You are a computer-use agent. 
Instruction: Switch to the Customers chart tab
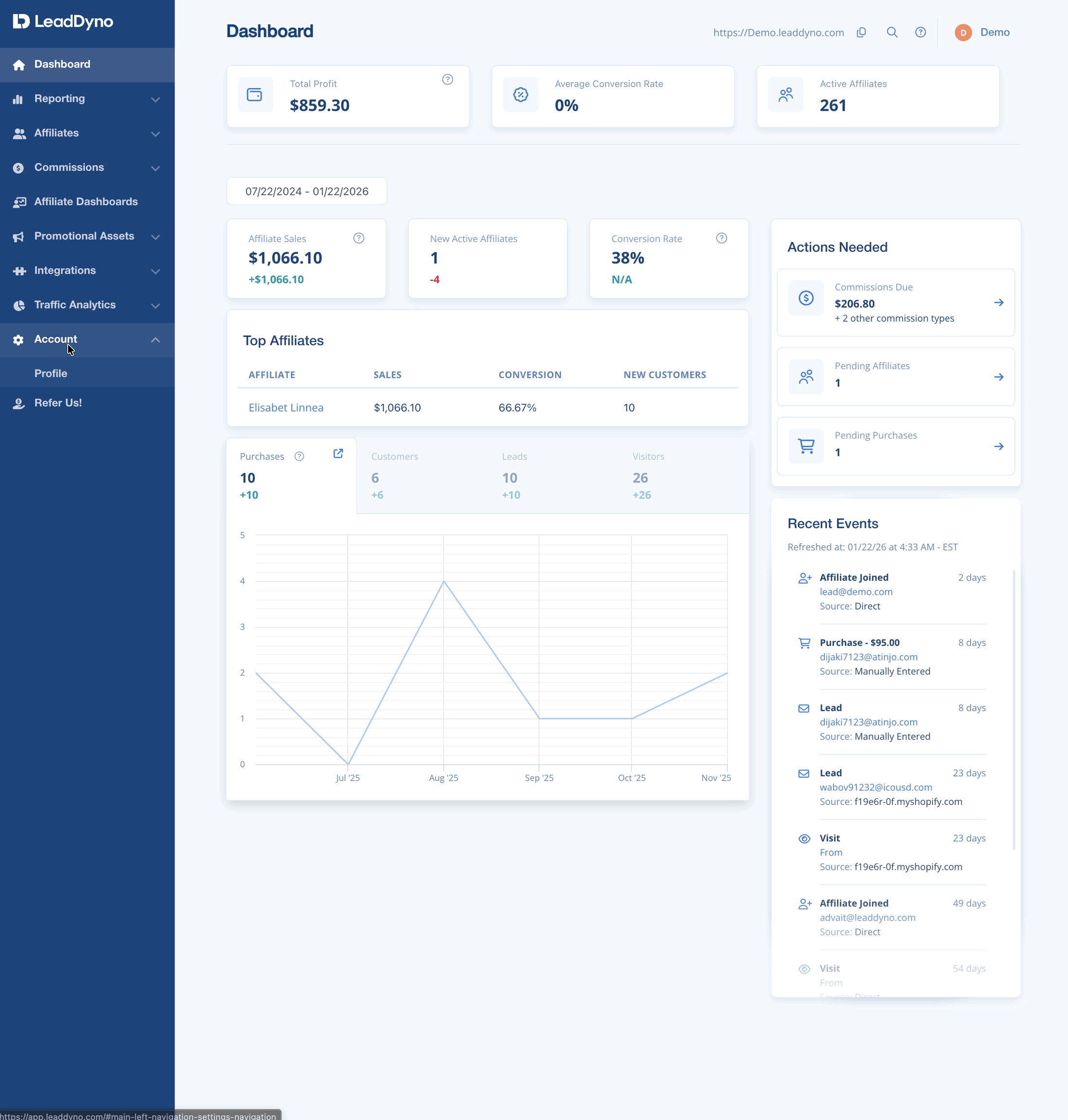point(422,476)
